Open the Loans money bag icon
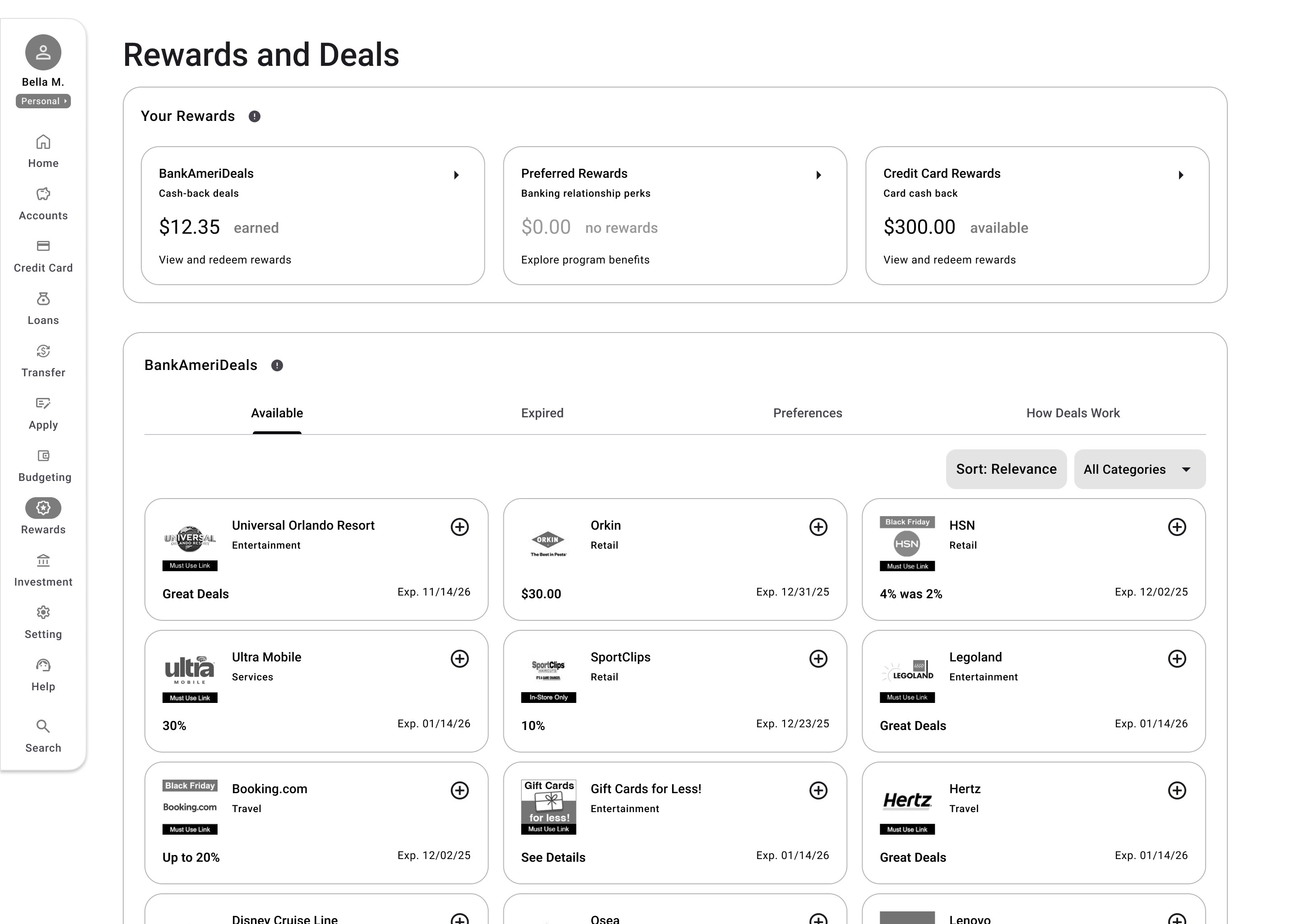Screen dimensions: 1300x924 43,299
